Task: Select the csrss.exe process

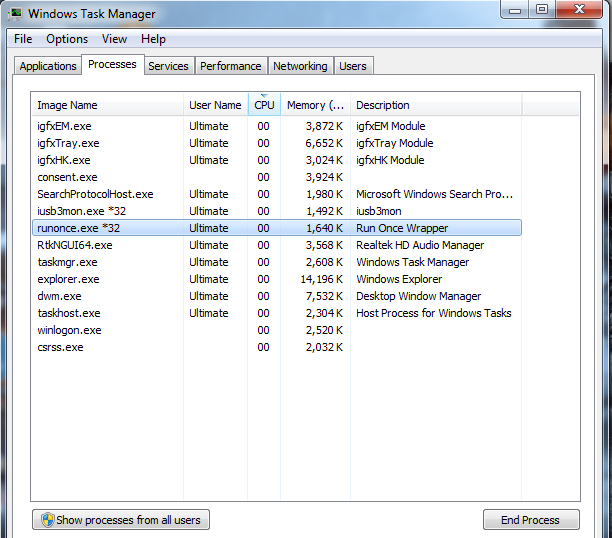Action: click(277, 347)
